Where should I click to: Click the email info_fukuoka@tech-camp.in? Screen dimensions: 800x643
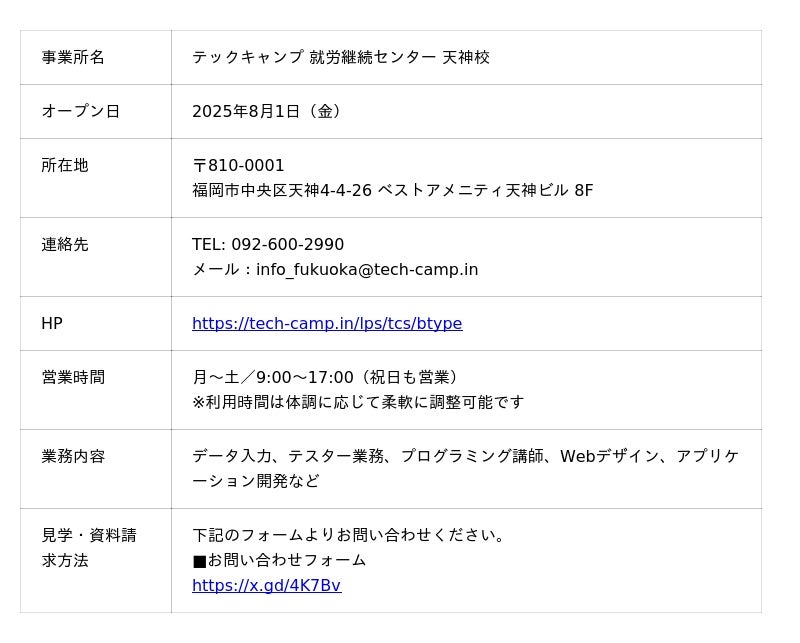(x=367, y=269)
